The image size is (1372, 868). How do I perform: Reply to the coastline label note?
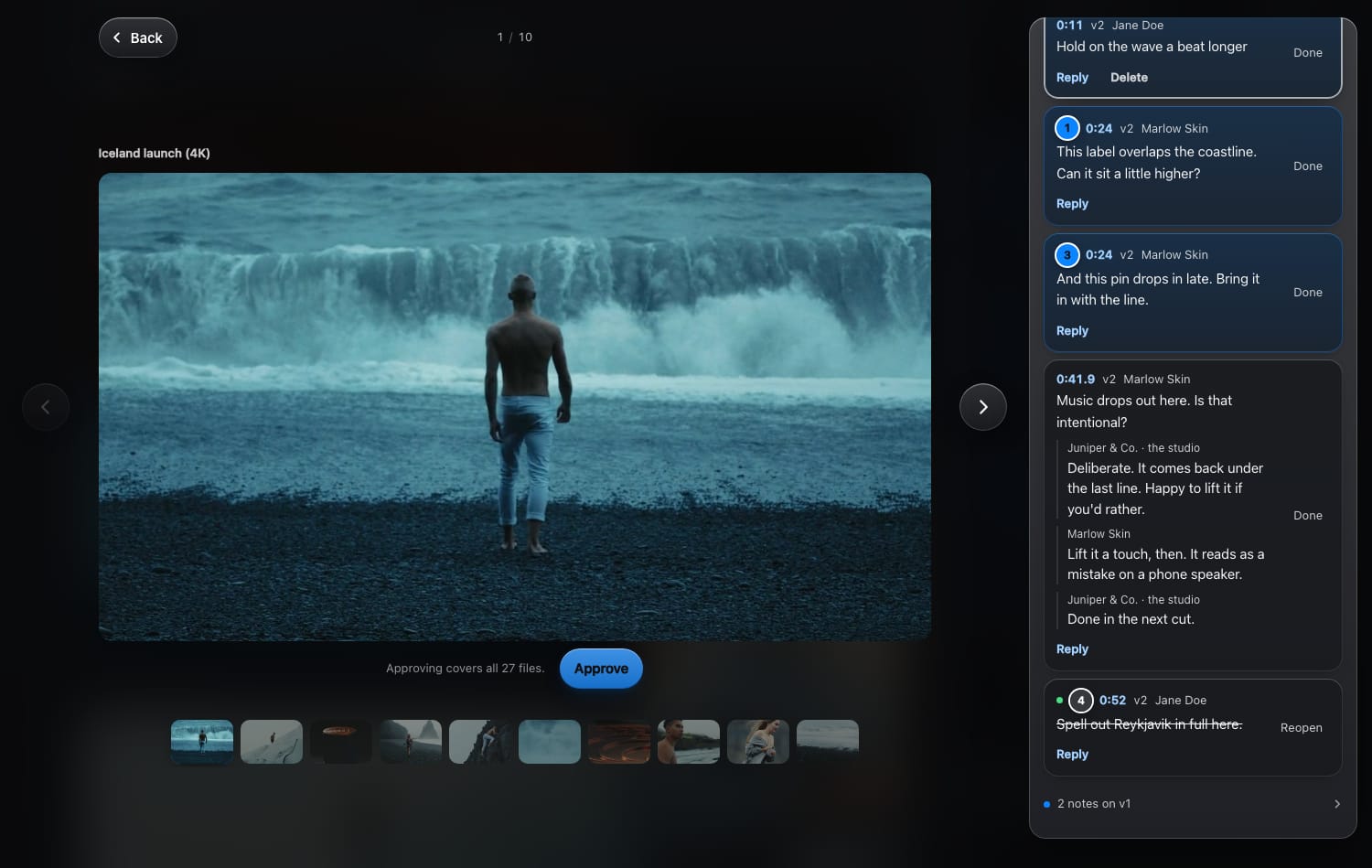[1072, 204]
